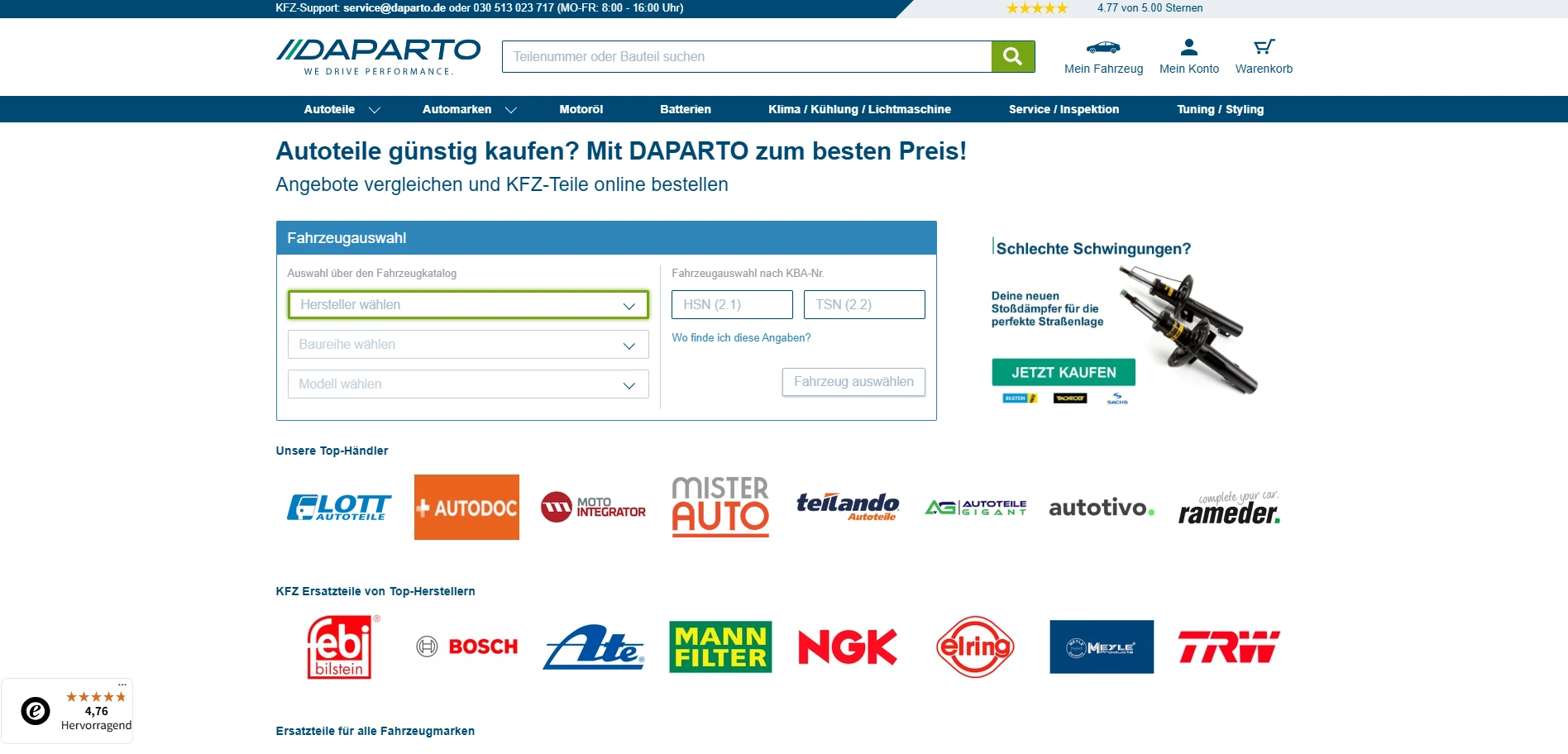Open the Baureihe wählen dropdown
This screenshot has width=1568, height=754.
pyautogui.click(x=468, y=344)
